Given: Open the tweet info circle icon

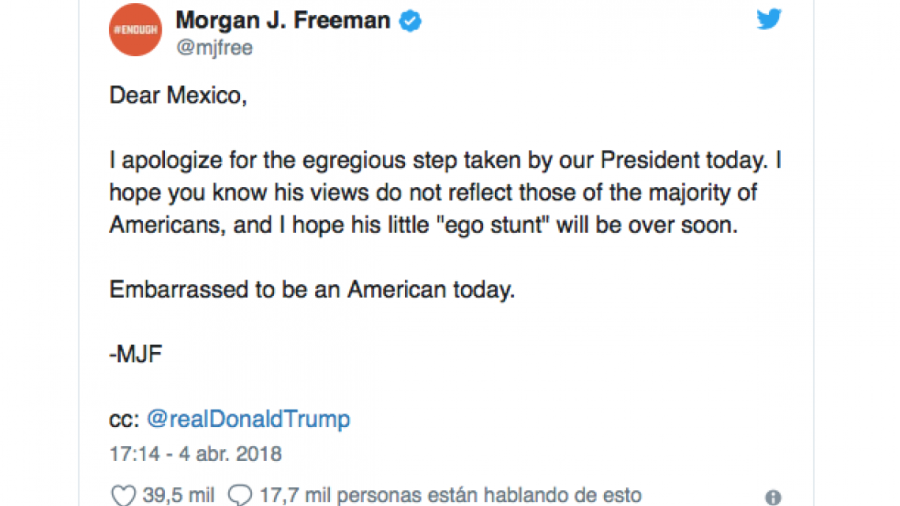Looking at the screenshot, I should coord(773,497).
